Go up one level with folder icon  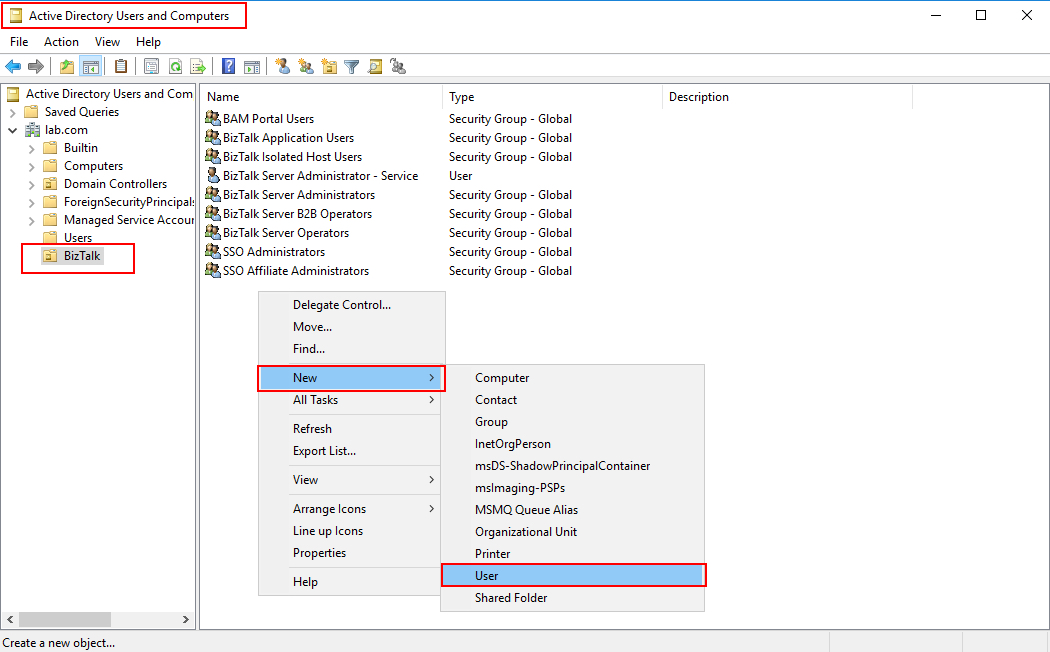[x=66, y=66]
